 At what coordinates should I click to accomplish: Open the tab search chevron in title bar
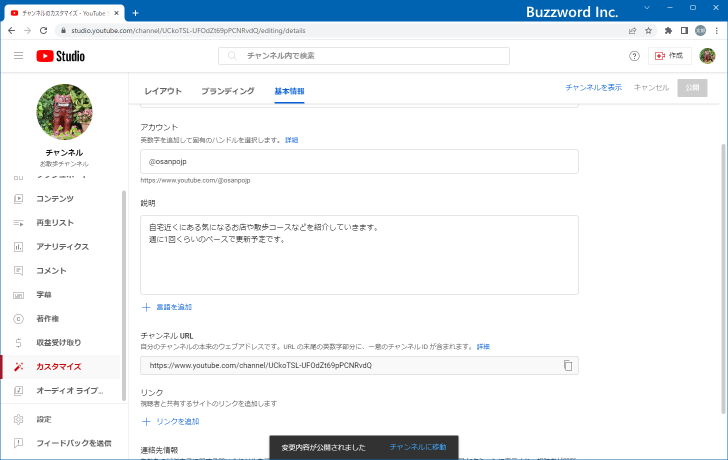tap(647, 8)
